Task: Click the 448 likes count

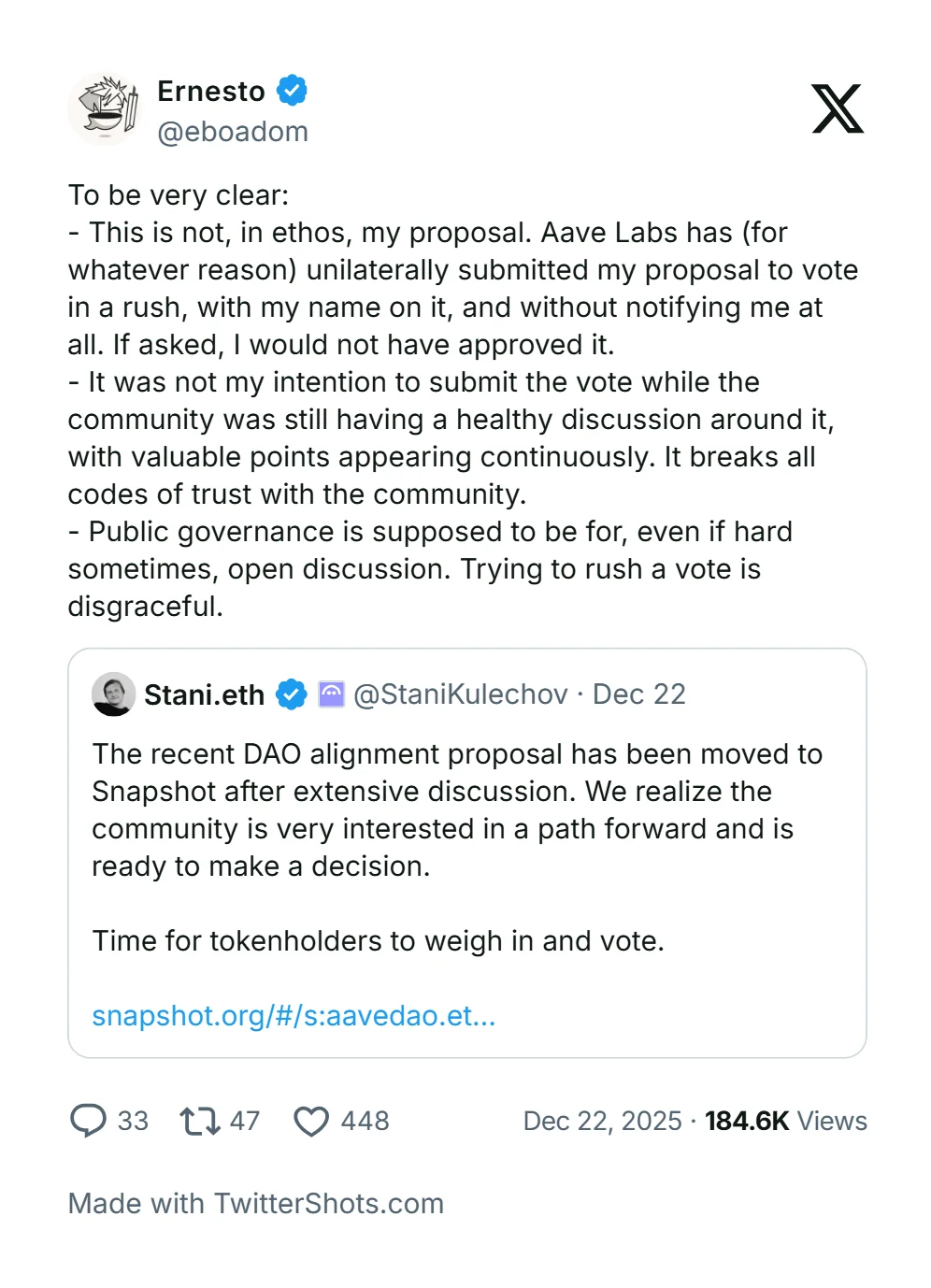Action: [x=365, y=1121]
